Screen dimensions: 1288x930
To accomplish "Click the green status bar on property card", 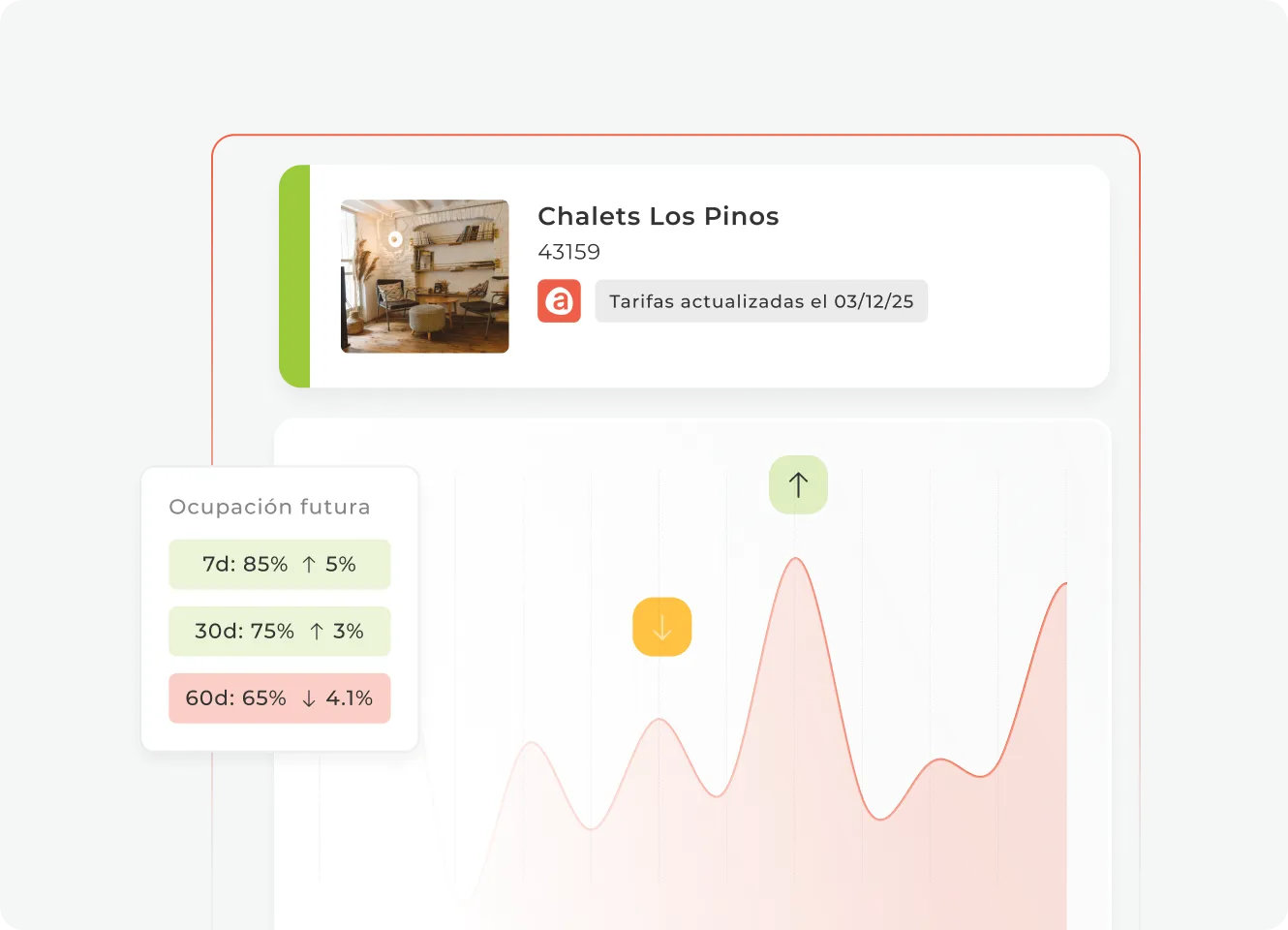I will pos(294,276).
